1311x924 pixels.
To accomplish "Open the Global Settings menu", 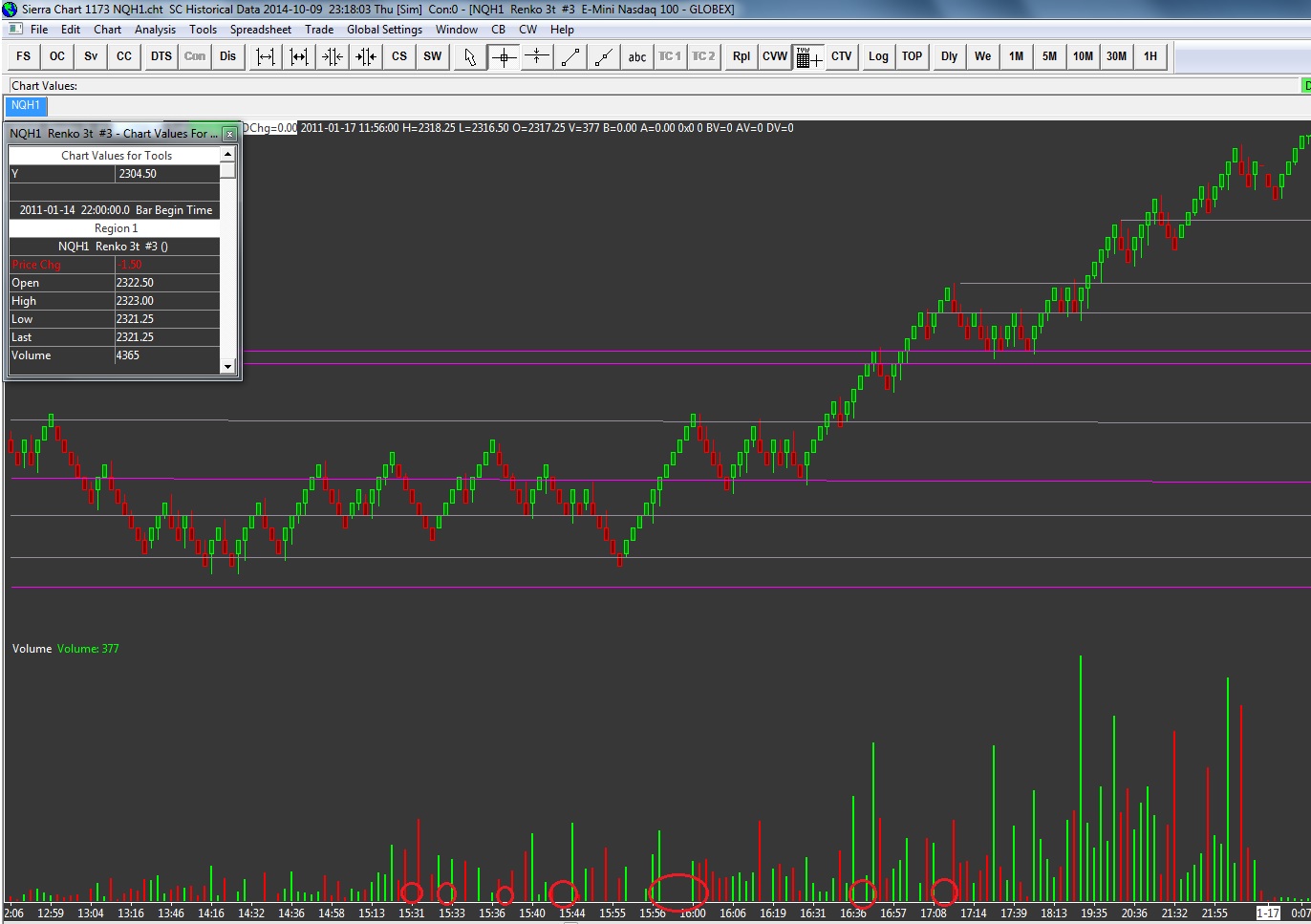I will pos(384,30).
